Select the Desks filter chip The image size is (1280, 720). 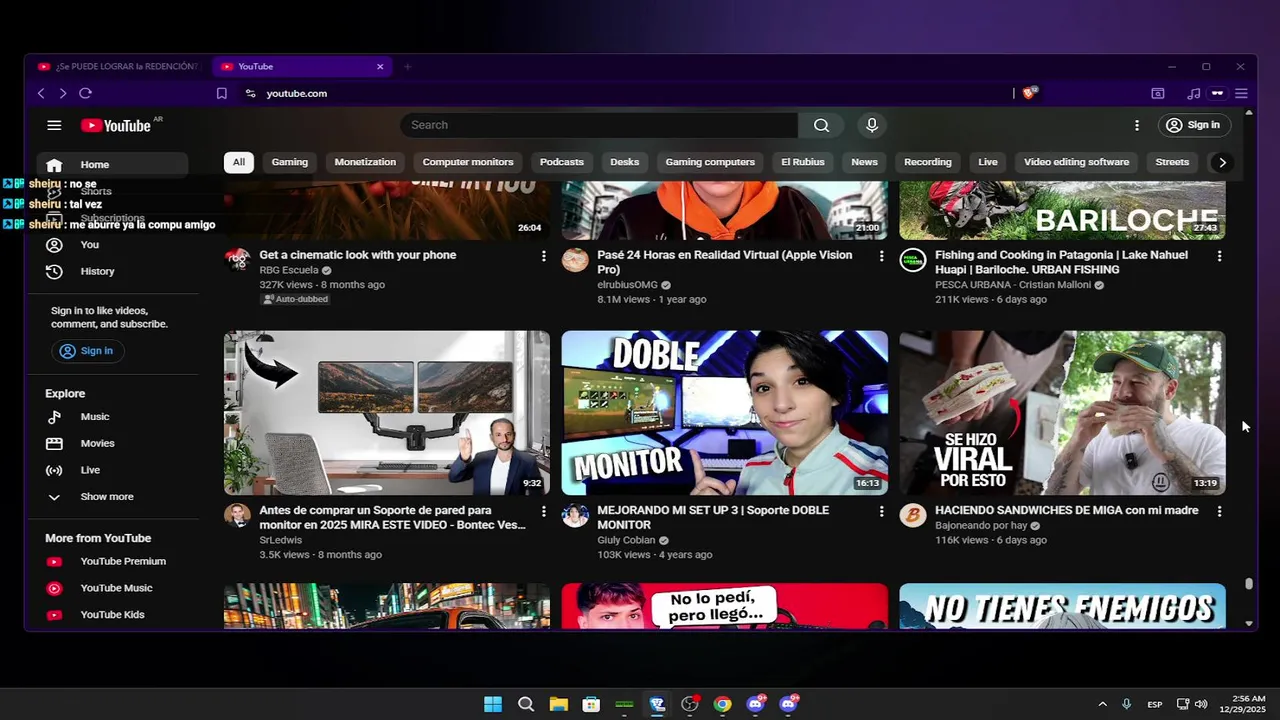point(625,162)
